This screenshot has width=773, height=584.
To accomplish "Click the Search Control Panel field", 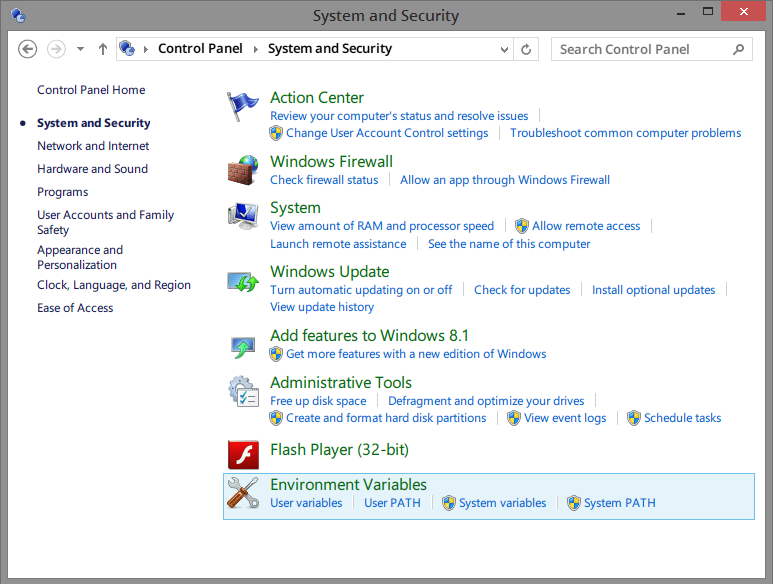I will pos(652,49).
